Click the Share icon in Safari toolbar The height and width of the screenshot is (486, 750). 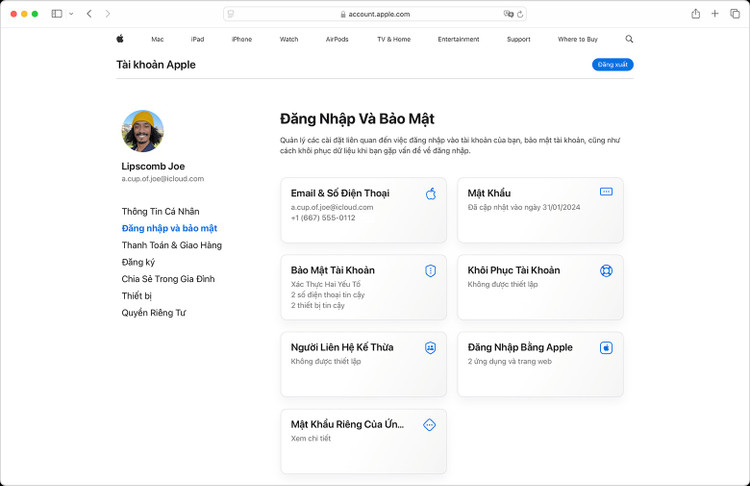695,14
